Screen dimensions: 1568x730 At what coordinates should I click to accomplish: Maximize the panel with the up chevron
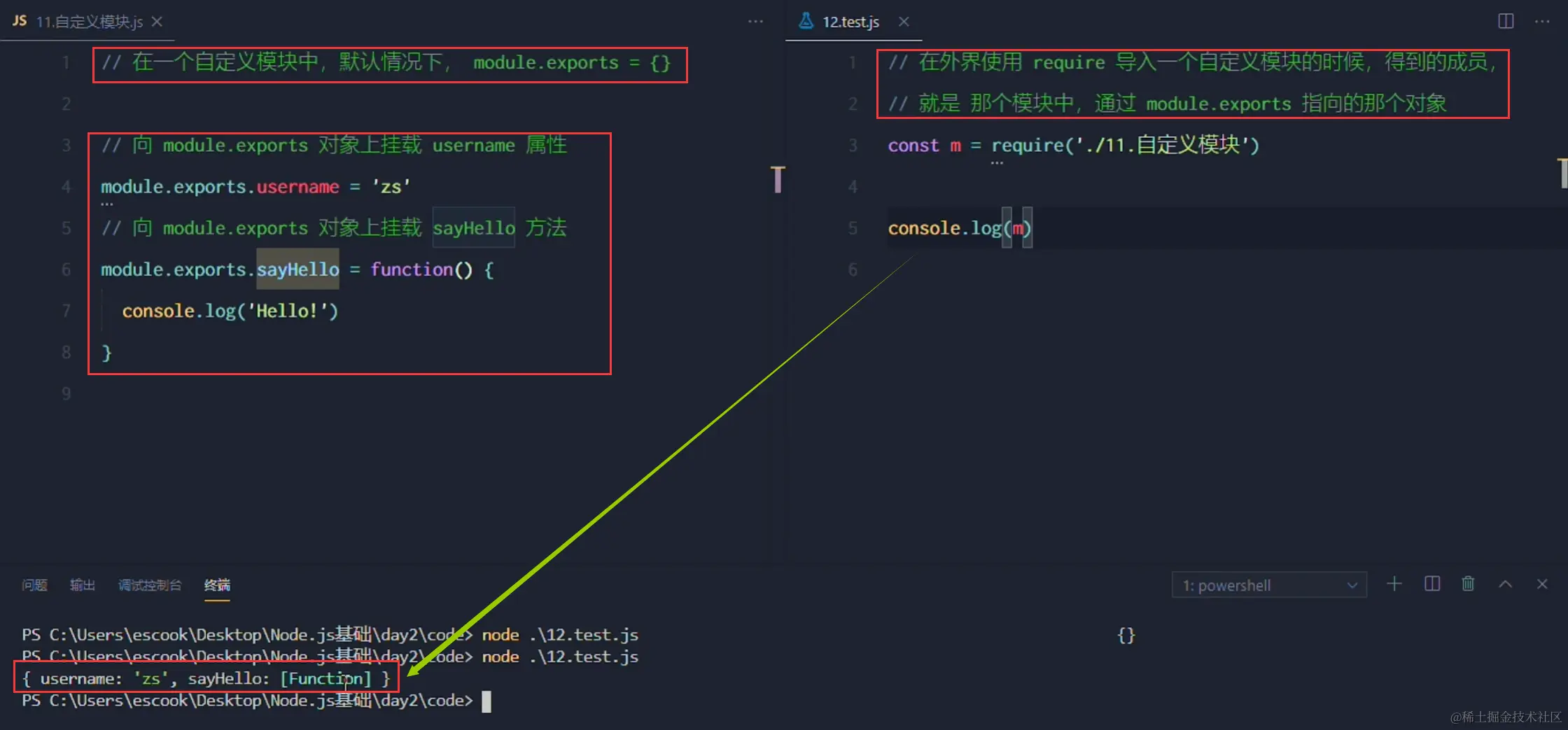click(x=1505, y=584)
